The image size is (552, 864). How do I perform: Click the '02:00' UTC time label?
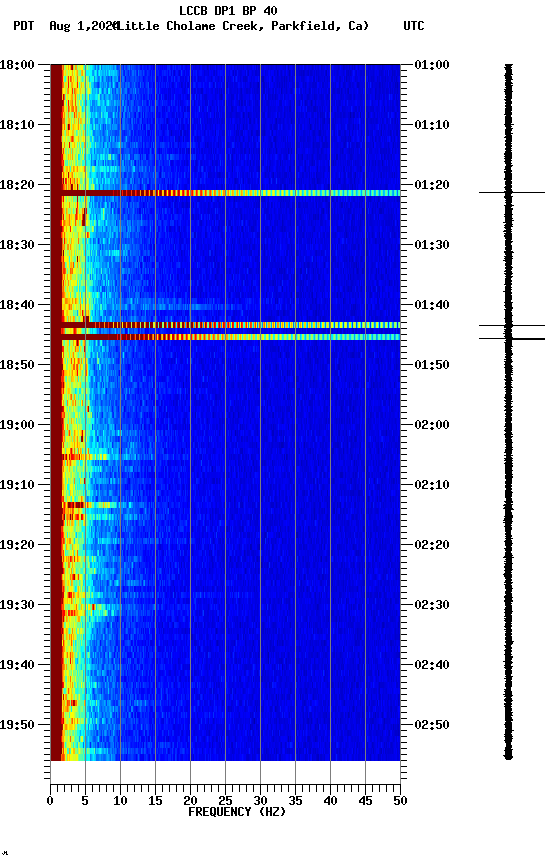[x=432, y=425]
